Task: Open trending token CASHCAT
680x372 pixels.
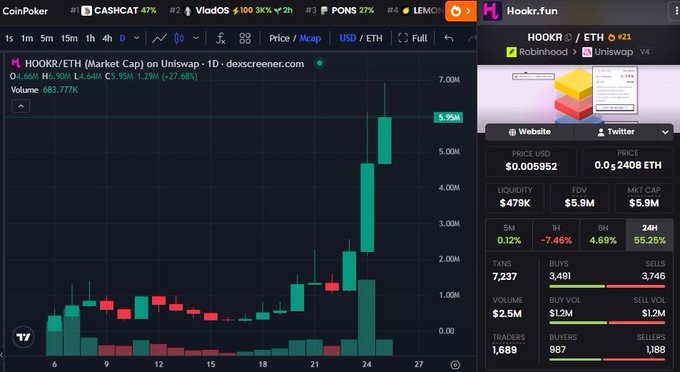Action: 113,10
